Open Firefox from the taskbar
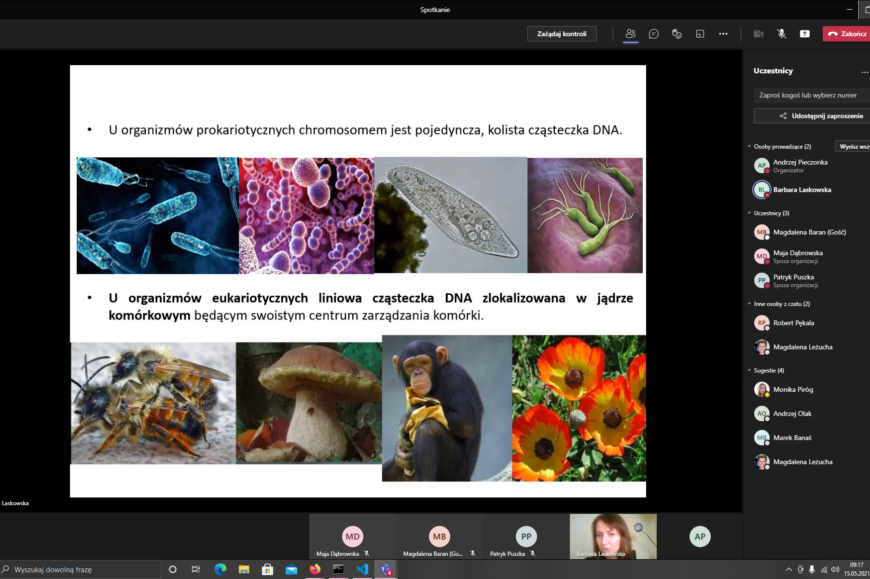 (315, 570)
